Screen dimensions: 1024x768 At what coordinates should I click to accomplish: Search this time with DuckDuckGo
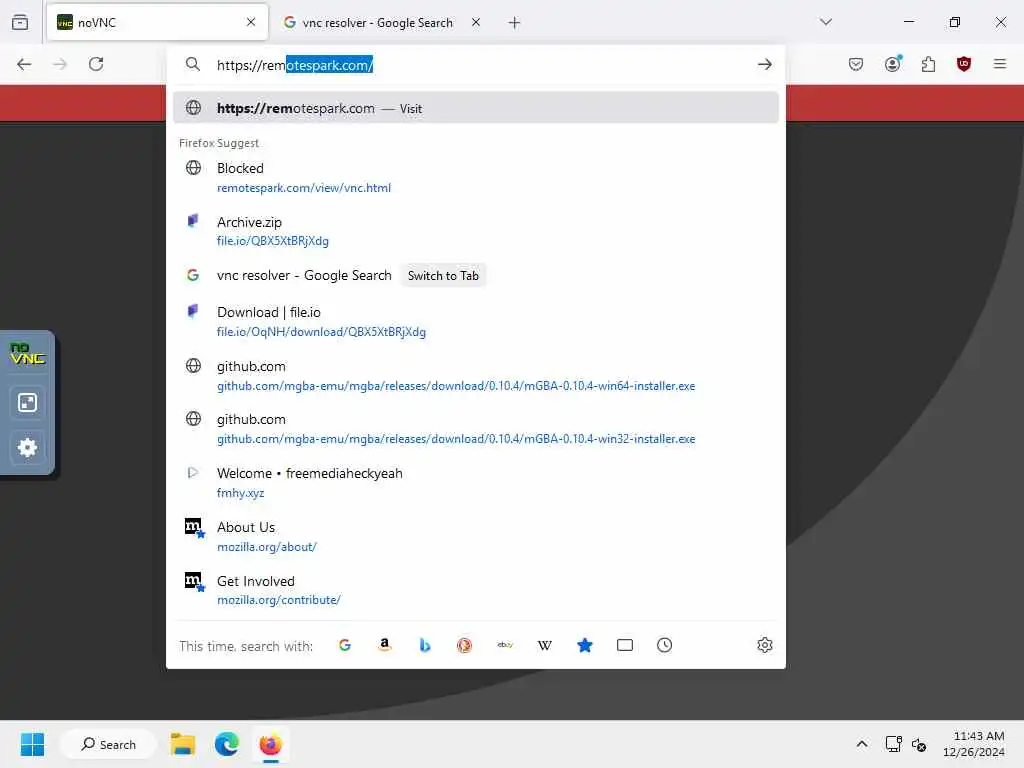[464, 645]
